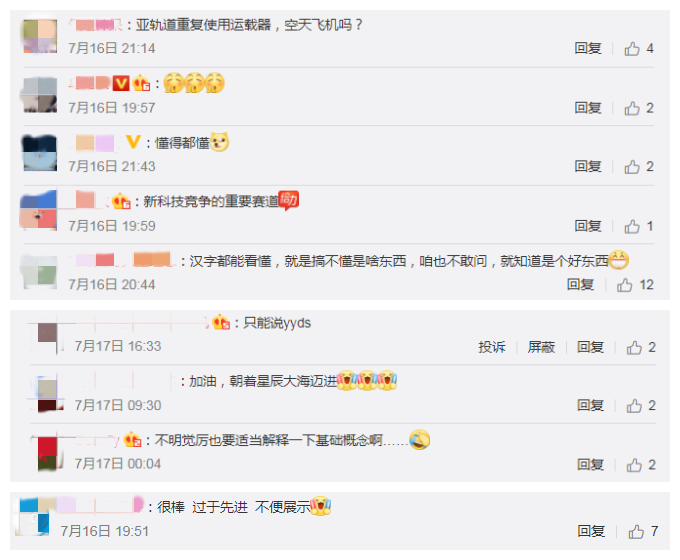The height and width of the screenshot is (560, 680).
Task: Like the comment with 12 likes
Action: [x=624, y=285]
